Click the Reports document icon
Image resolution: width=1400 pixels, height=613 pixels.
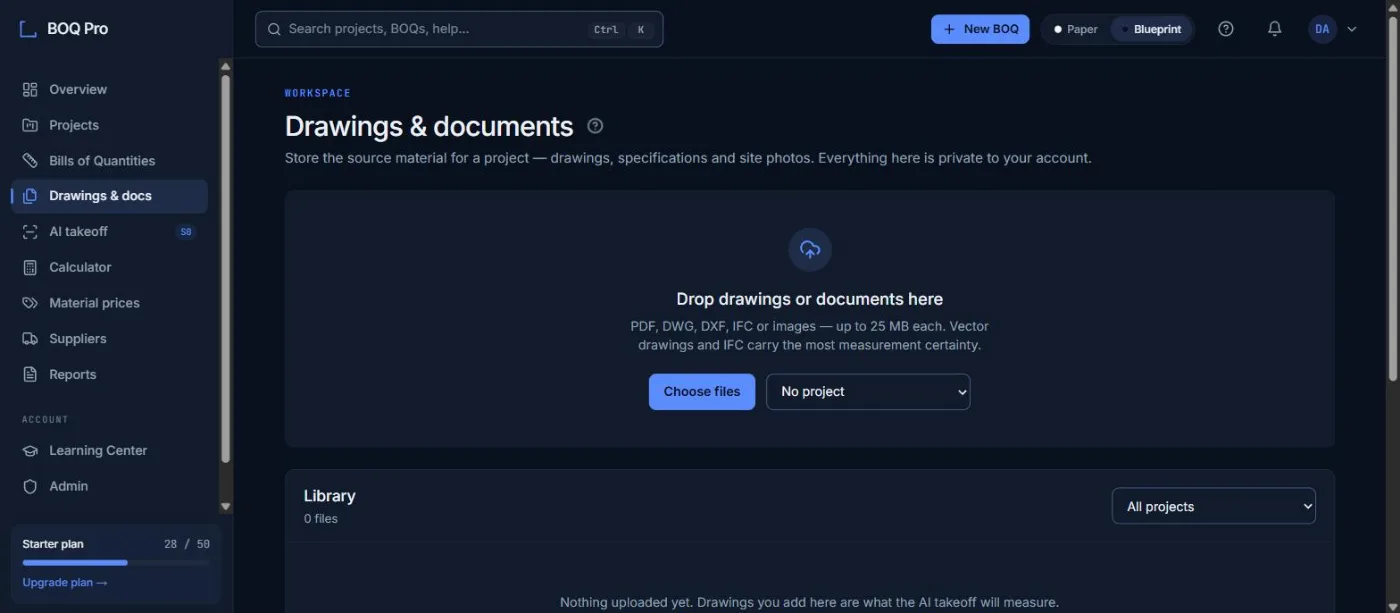30,375
